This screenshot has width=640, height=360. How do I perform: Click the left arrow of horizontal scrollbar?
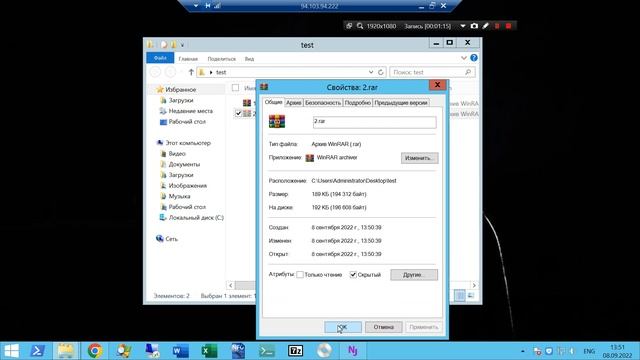point(231,285)
